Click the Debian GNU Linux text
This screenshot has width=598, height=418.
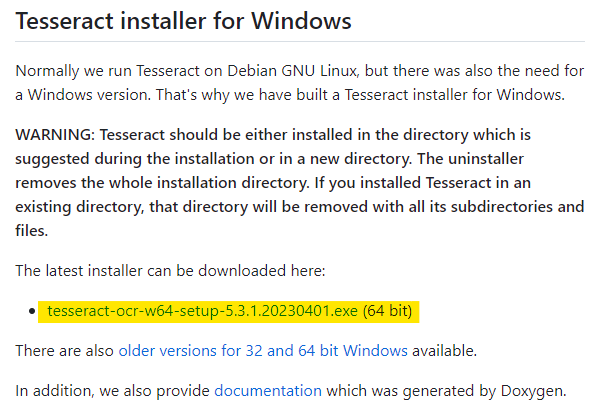(293, 71)
